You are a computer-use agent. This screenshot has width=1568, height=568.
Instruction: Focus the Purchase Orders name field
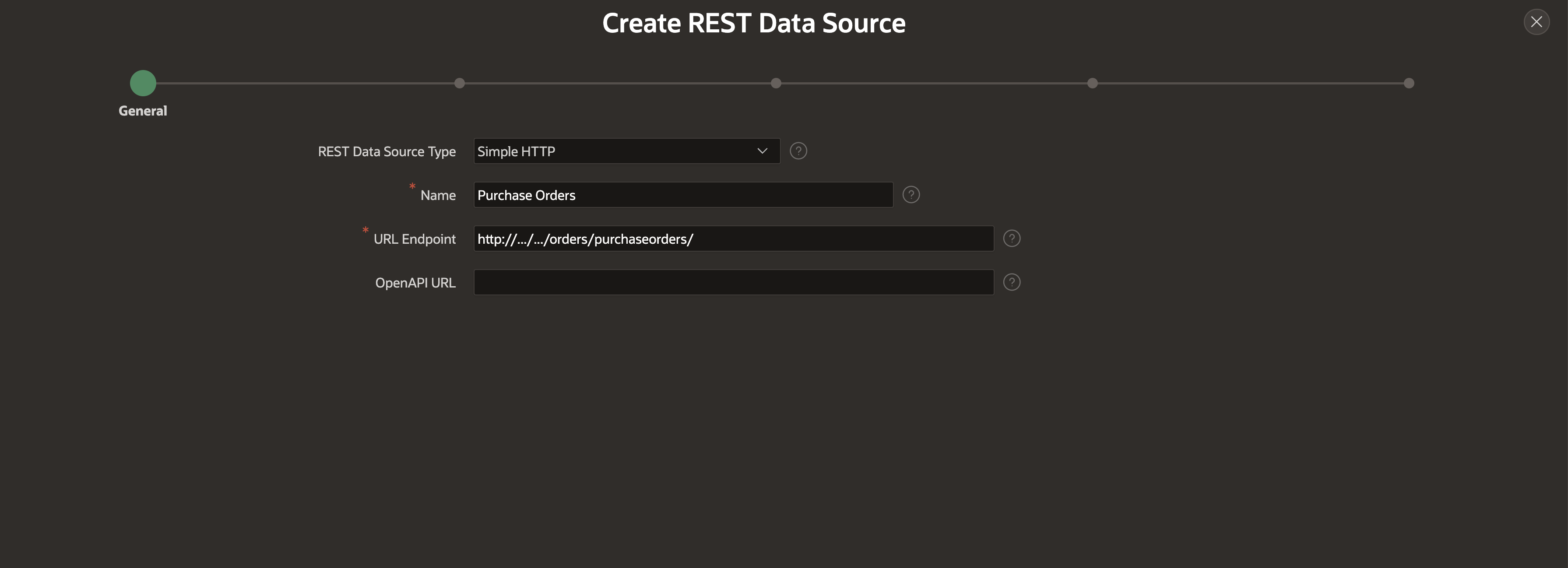point(682,195)
